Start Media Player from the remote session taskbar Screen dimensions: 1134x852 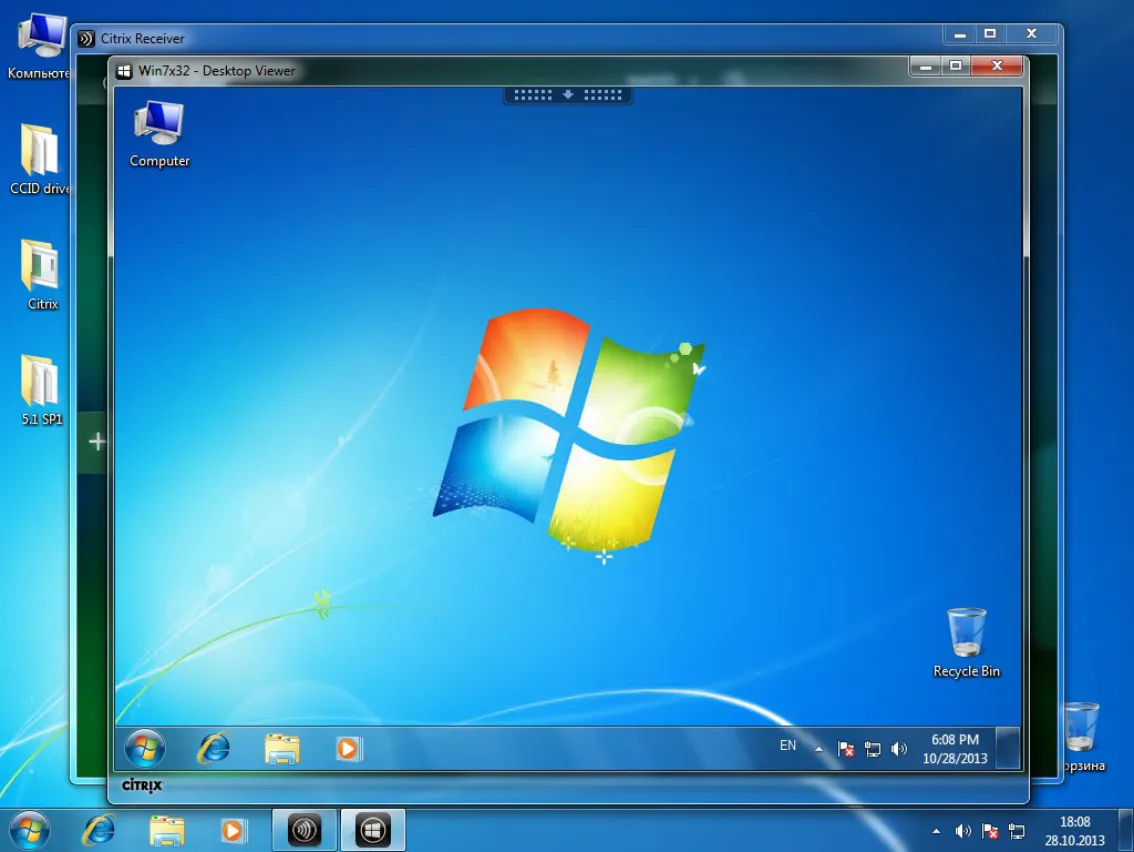coord(348,749)
